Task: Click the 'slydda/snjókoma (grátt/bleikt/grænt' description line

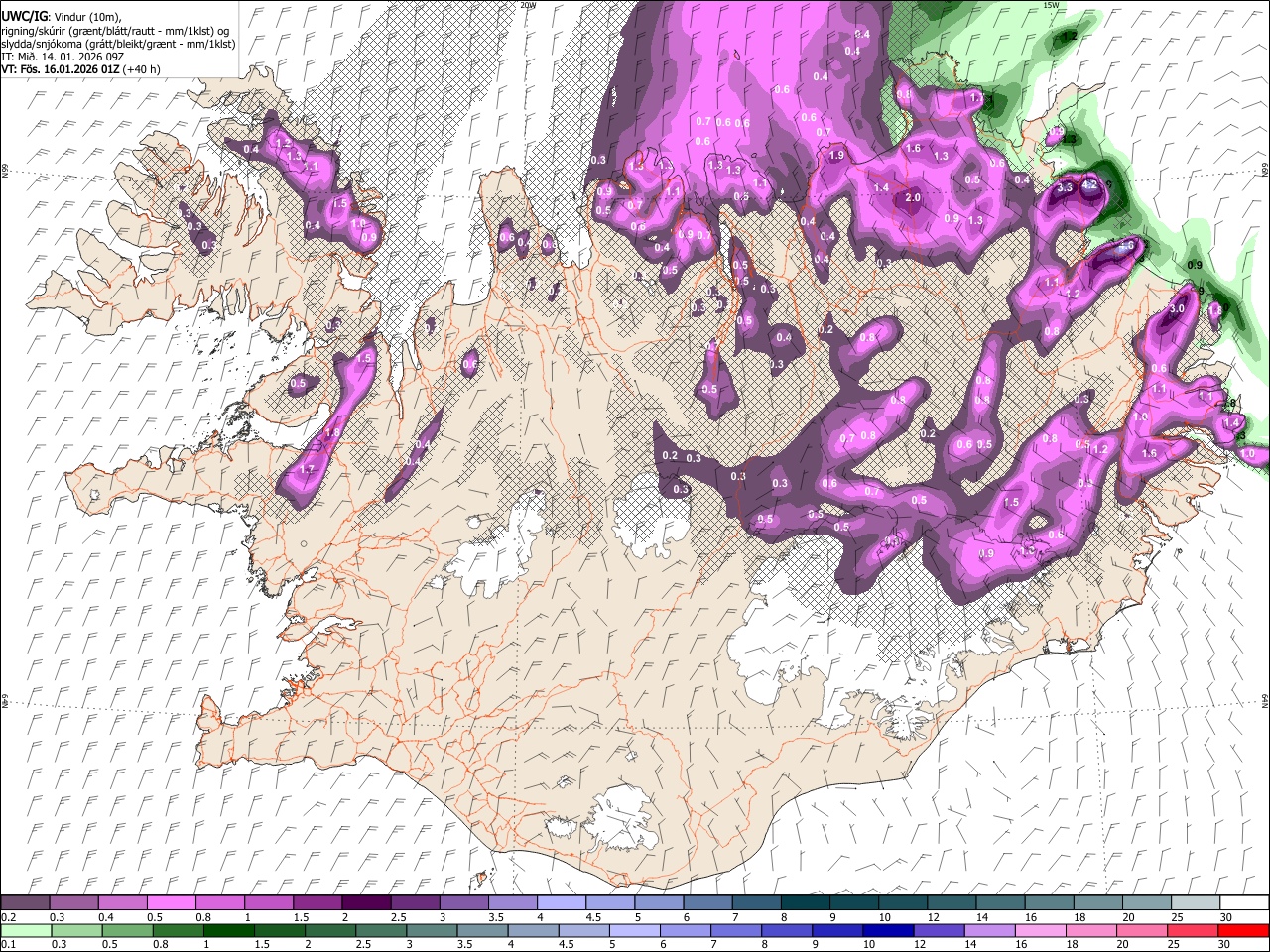Action: [118, 44]
